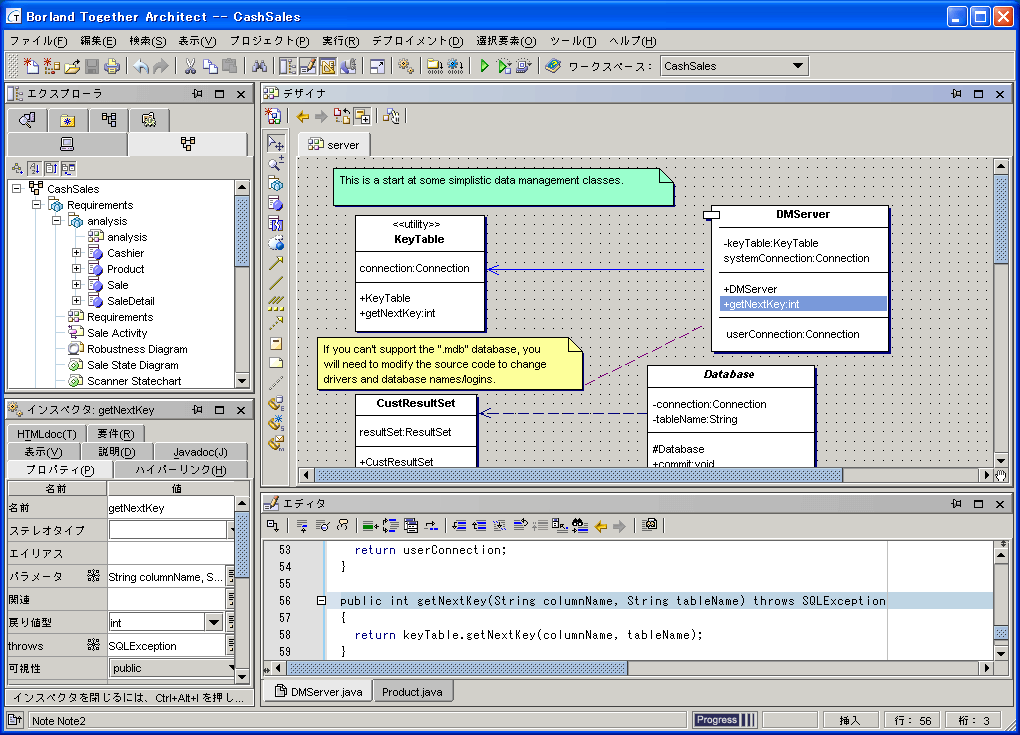The width and height of the screenshot is (1020, 735).
Task: Select the class tool in designer palette
Action: pyautogui.click(x=276, y=204)
